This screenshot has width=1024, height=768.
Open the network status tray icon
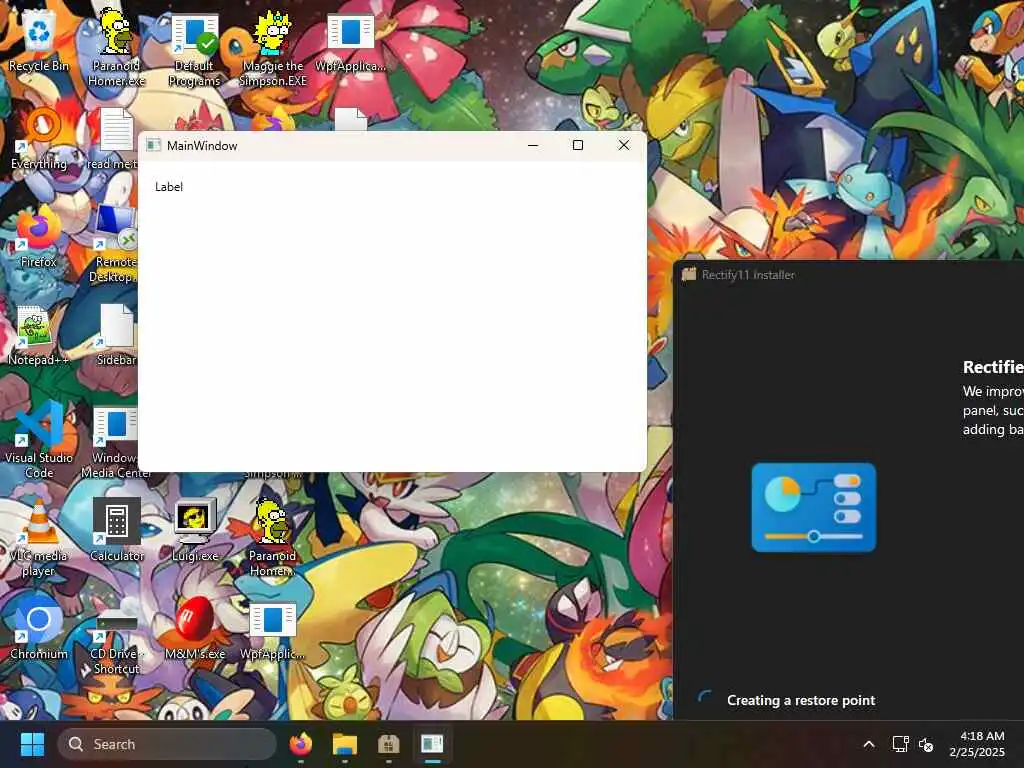[x=900, y=744]
